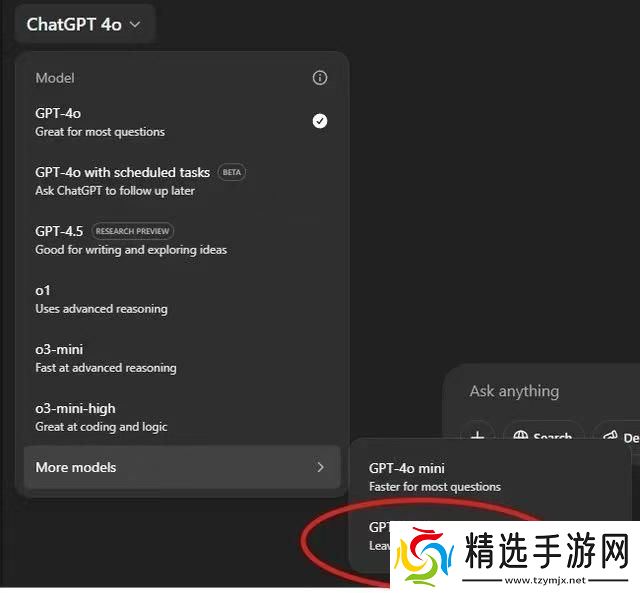The image size is (640, 593).
Task: Click the GPT-4o selected checkmark
Action: coord(320,121)
